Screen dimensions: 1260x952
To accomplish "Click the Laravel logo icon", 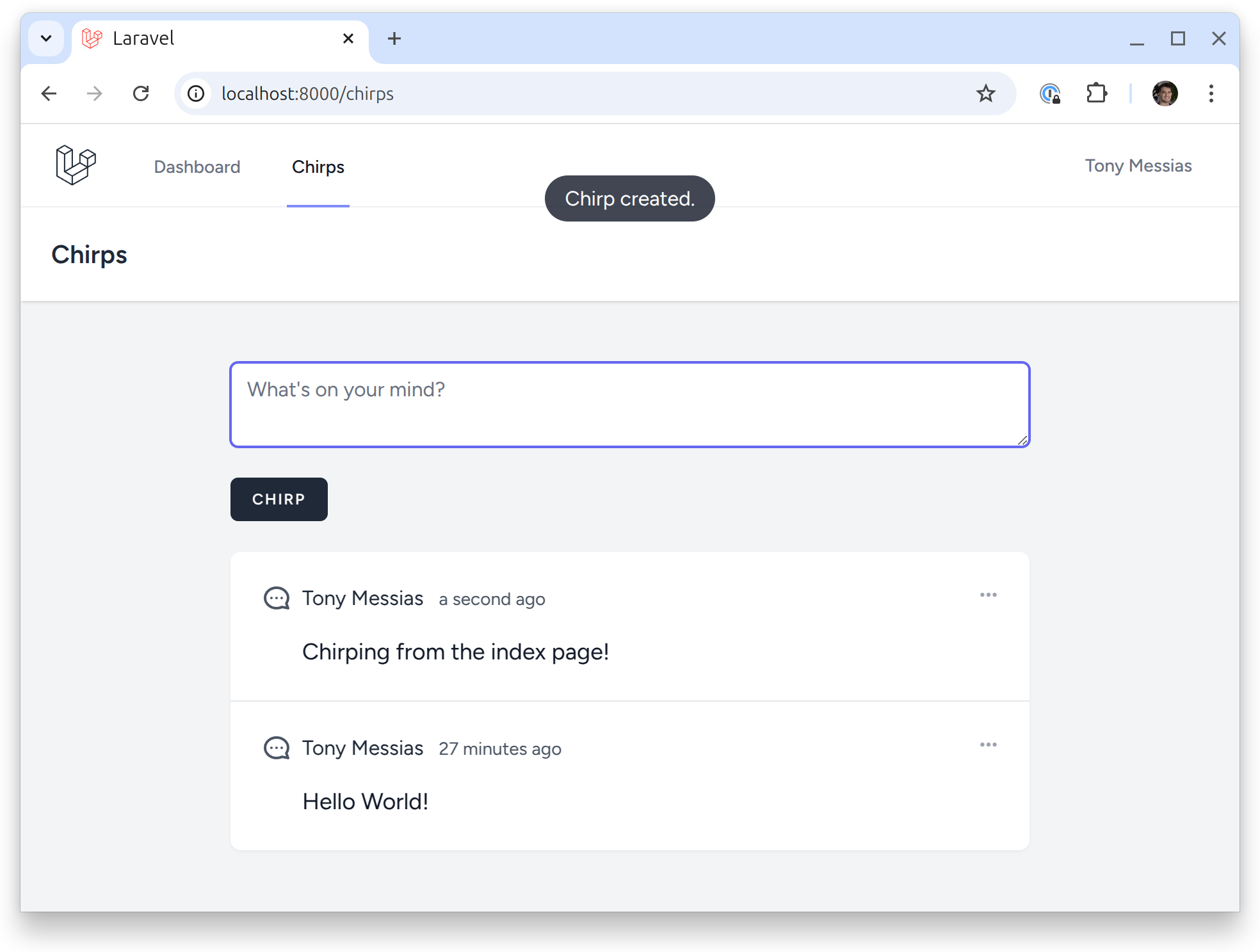I will point(77,166).
